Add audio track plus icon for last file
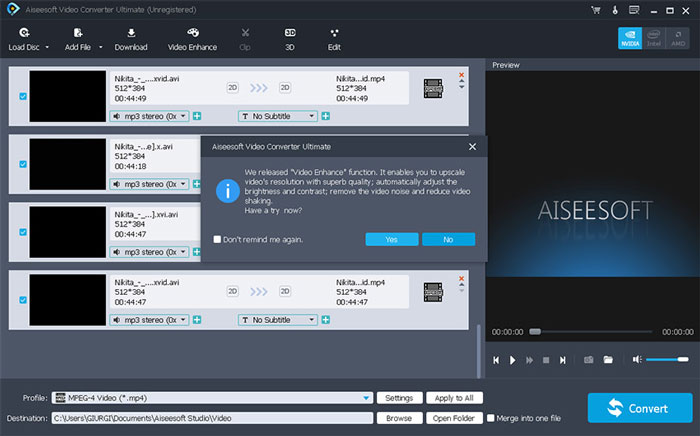Screen dimensions: 700x436 tap(197, 320)
